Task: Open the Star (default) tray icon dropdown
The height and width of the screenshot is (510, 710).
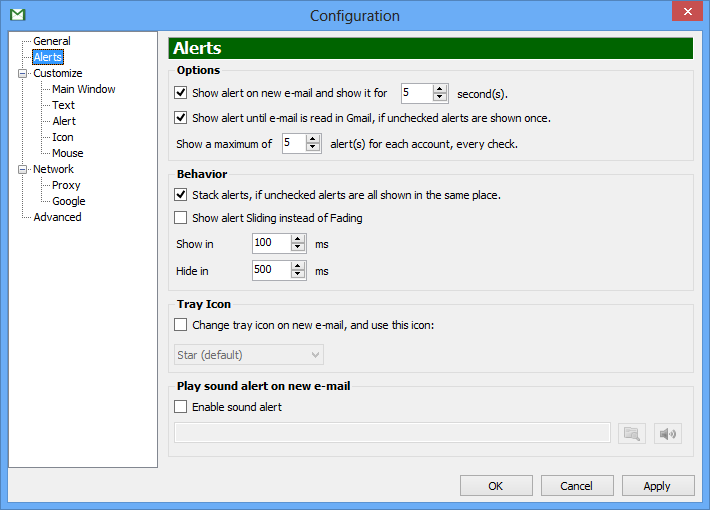Action: pos(249,355)
